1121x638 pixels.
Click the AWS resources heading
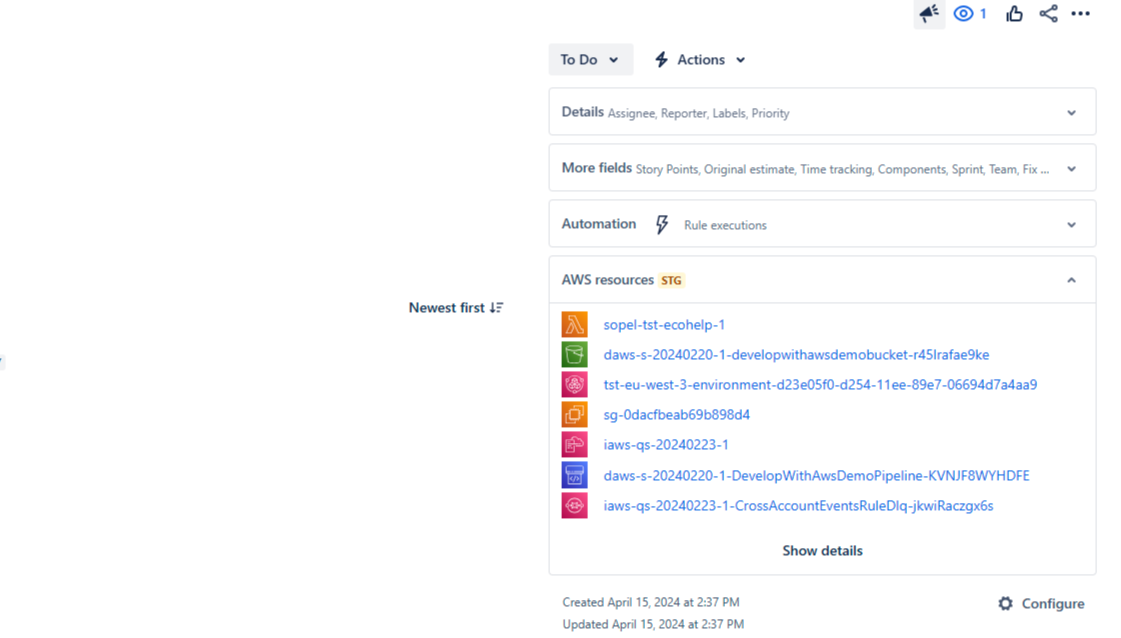click(x=607, y=280)
